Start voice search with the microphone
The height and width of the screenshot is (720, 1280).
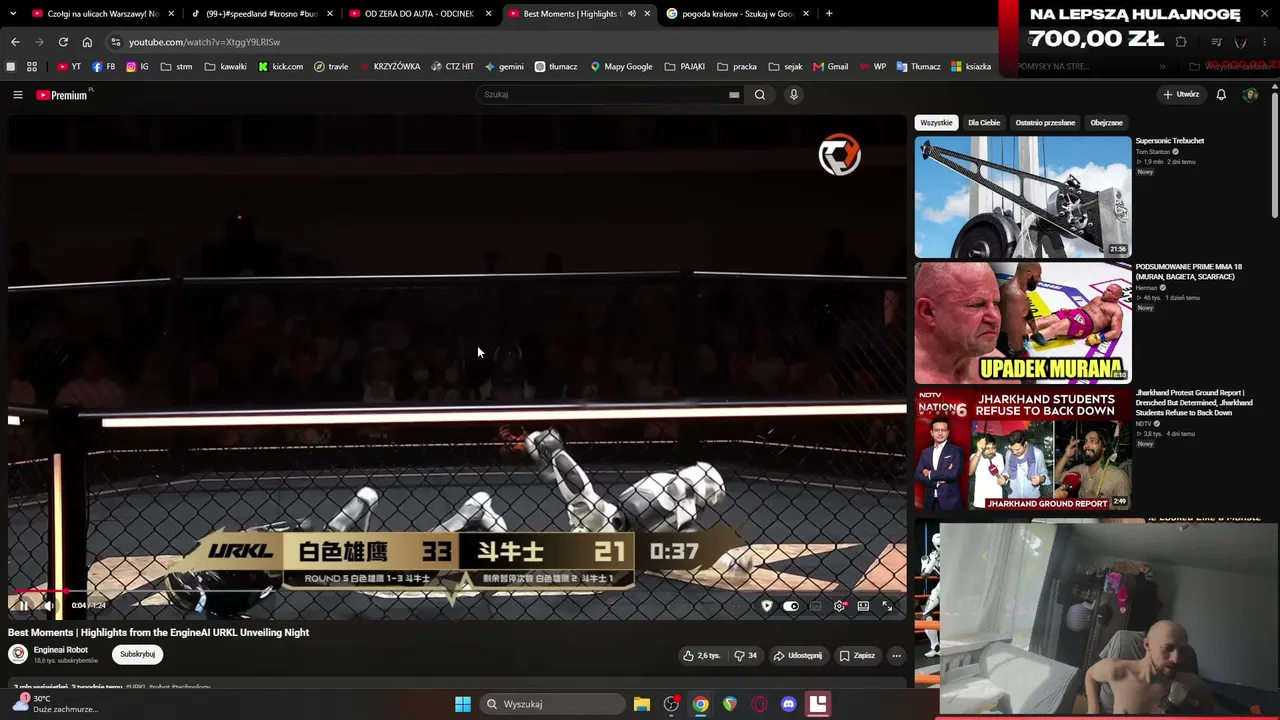794,95
